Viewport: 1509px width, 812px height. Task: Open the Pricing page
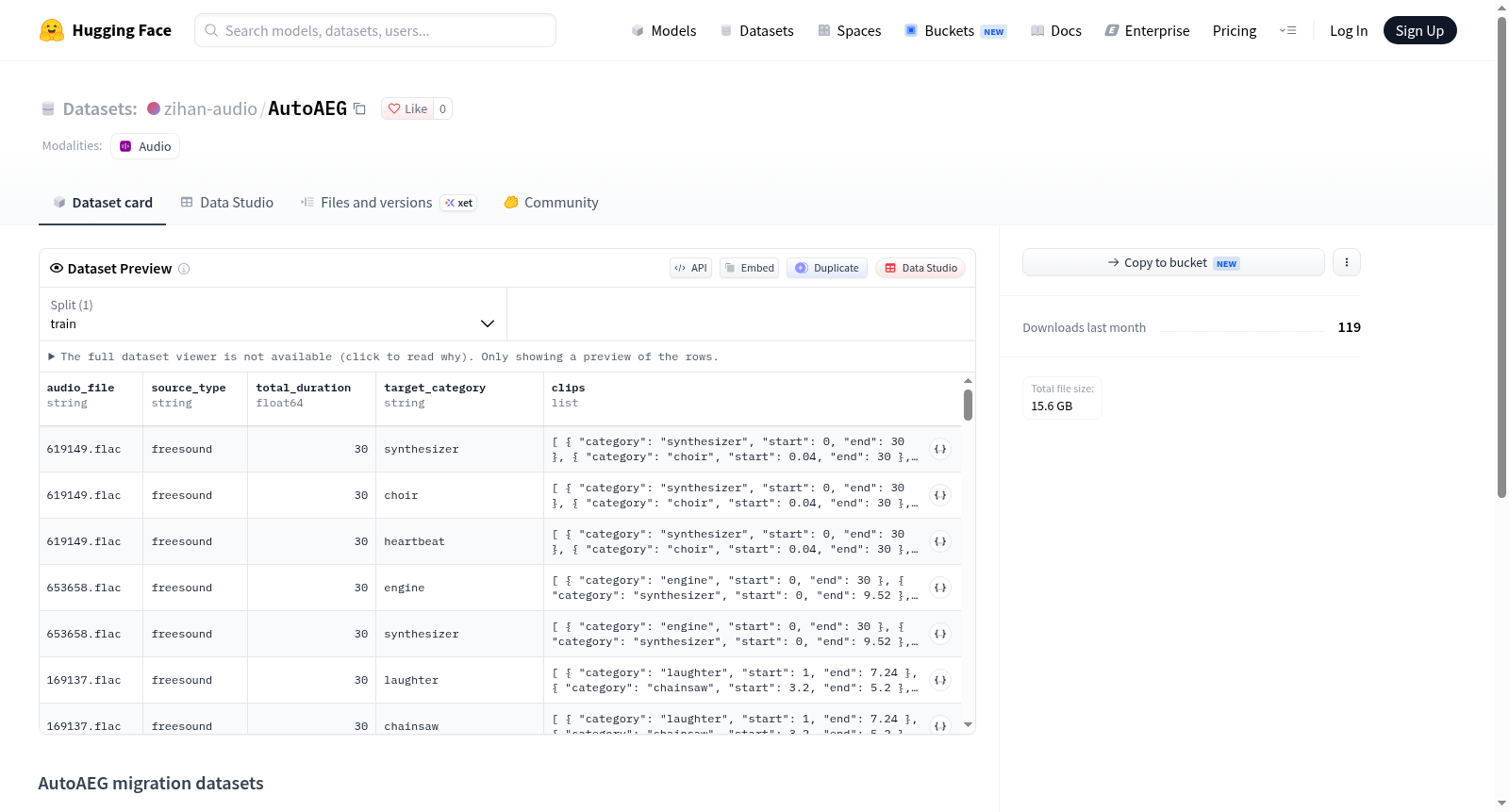coord(1235,30)
